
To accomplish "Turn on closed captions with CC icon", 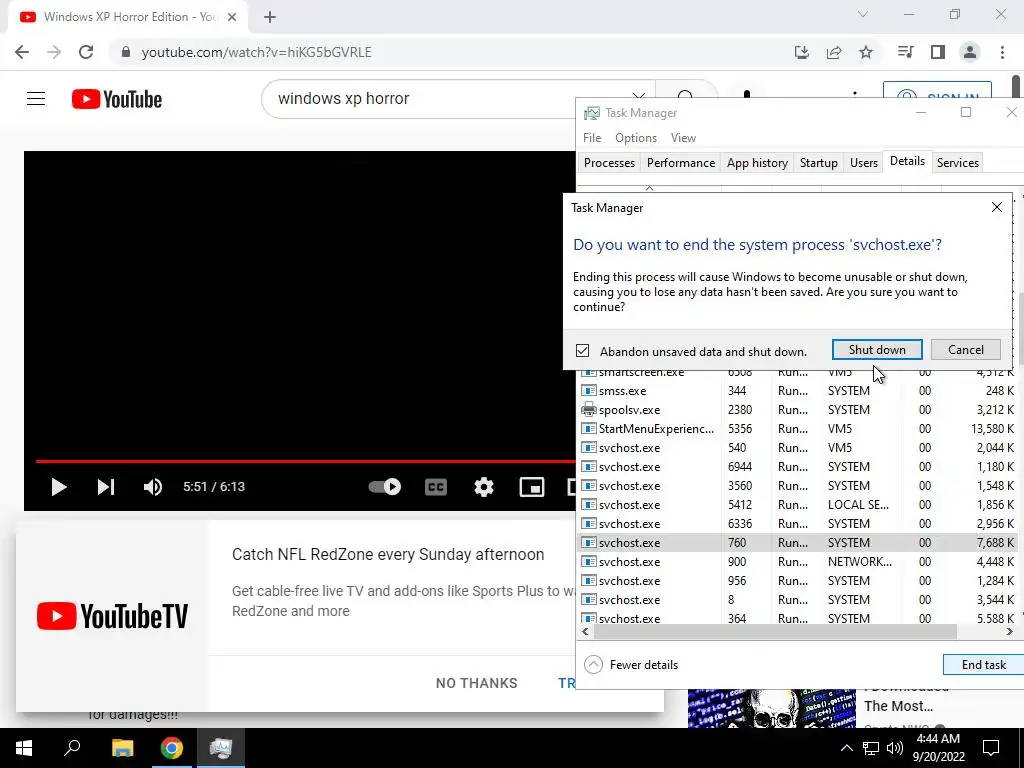I will (436, 487).
